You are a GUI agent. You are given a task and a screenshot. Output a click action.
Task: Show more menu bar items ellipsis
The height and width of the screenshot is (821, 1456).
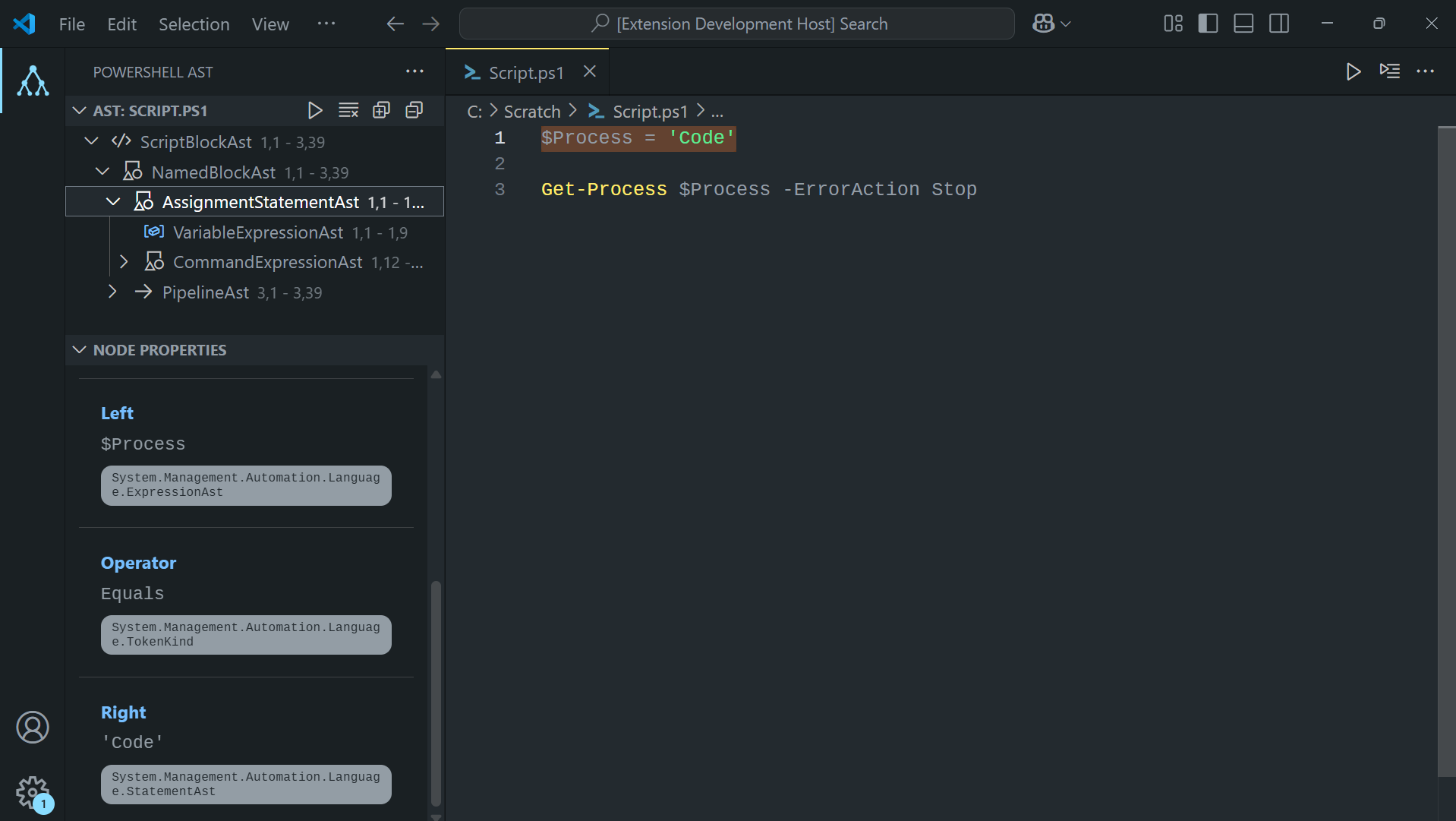coord(326,24)
